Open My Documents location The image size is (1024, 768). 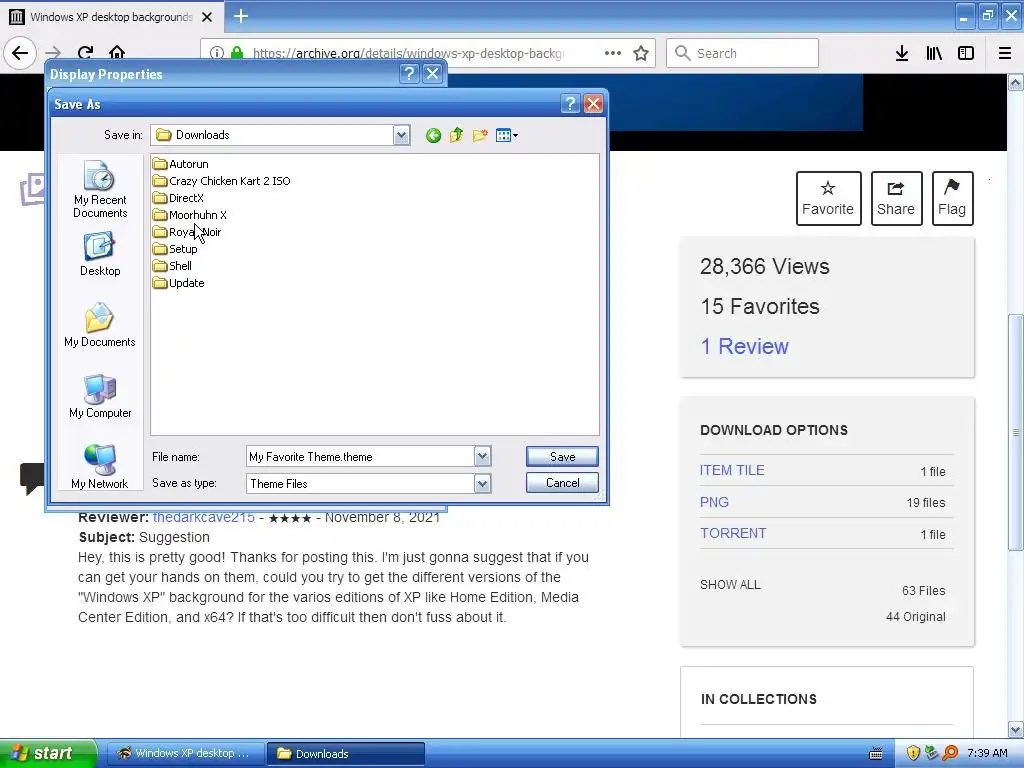tap(100, 325)
